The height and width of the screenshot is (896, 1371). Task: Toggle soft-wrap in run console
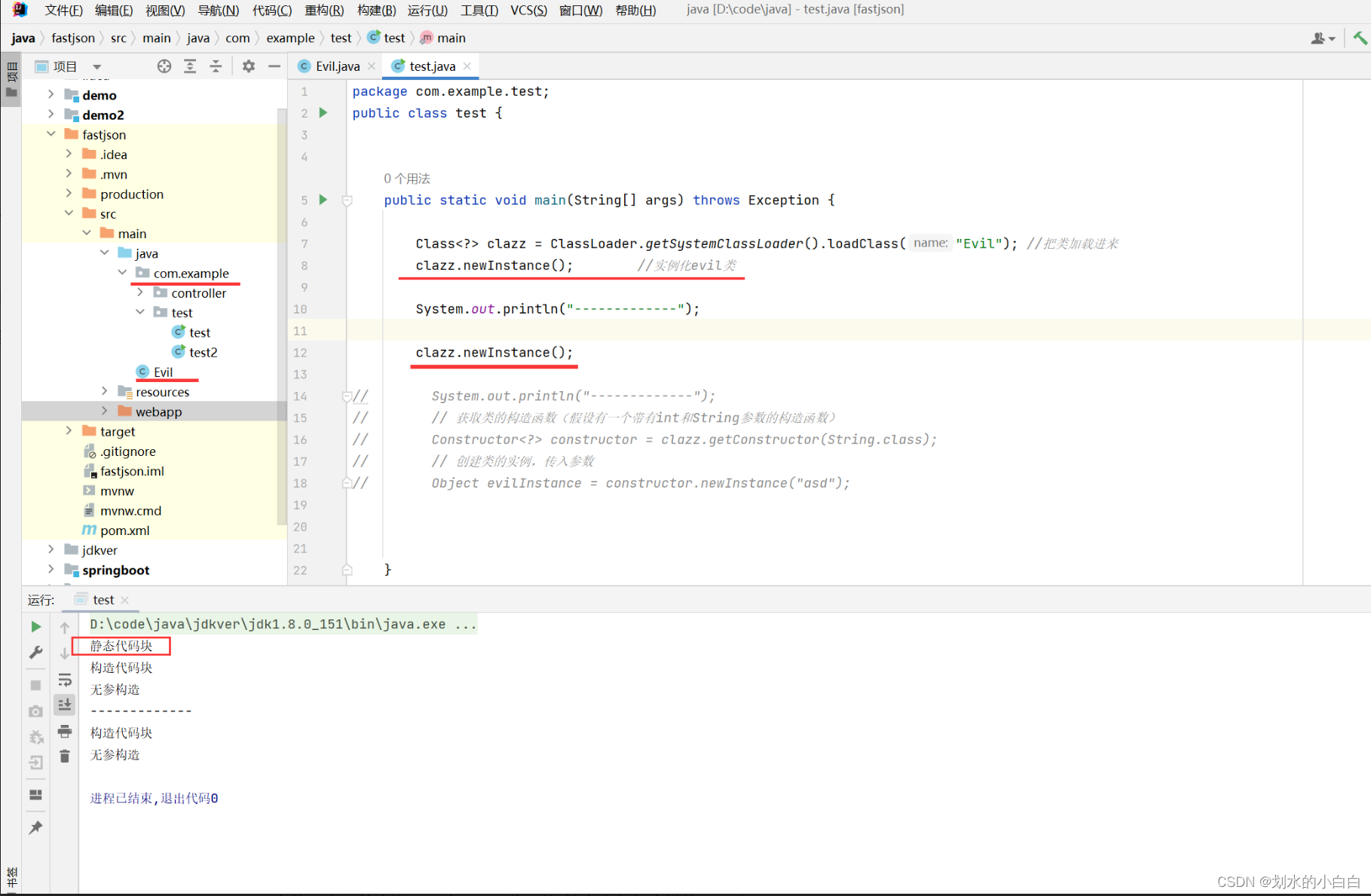point(65,680)
